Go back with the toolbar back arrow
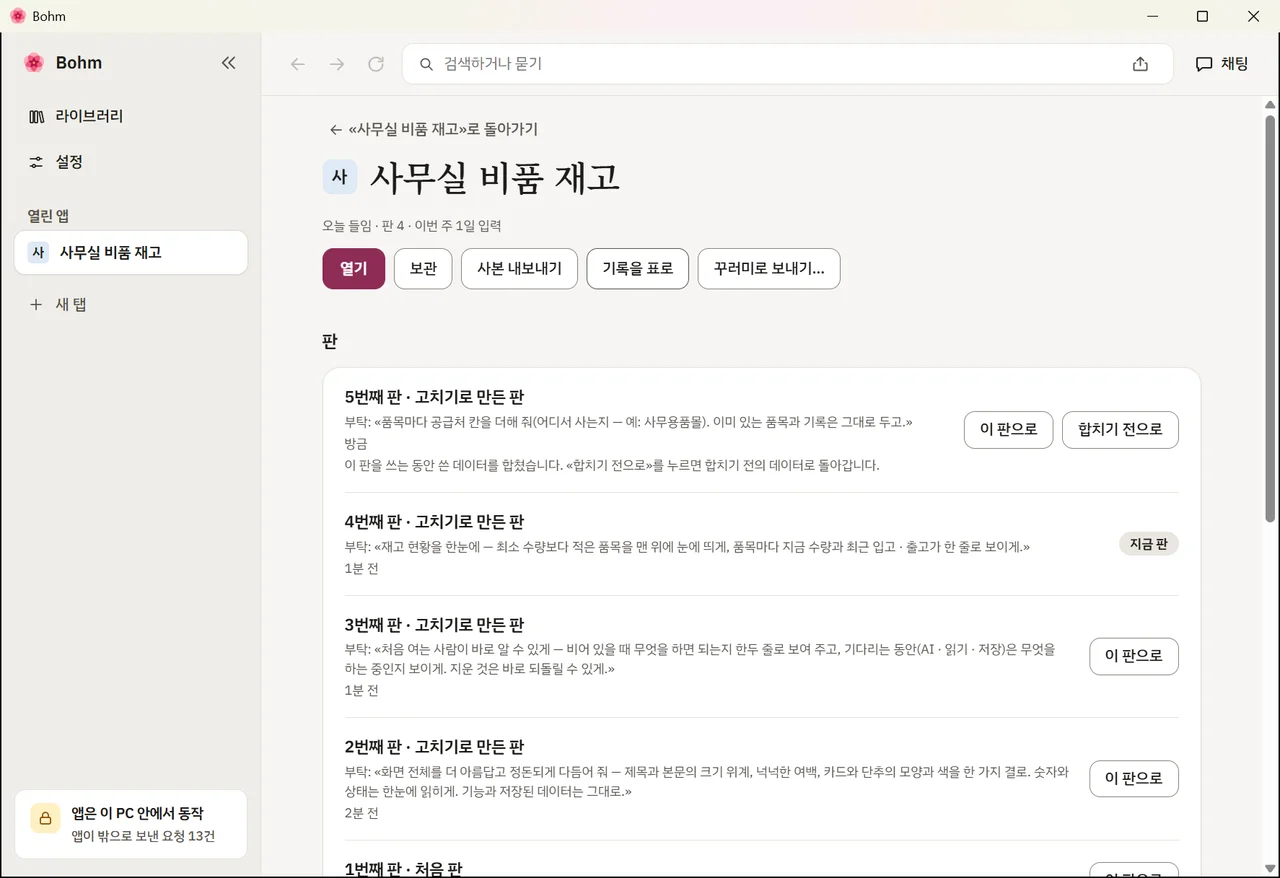The width and height of the screenshot is (1280, 878). (297, 64)
